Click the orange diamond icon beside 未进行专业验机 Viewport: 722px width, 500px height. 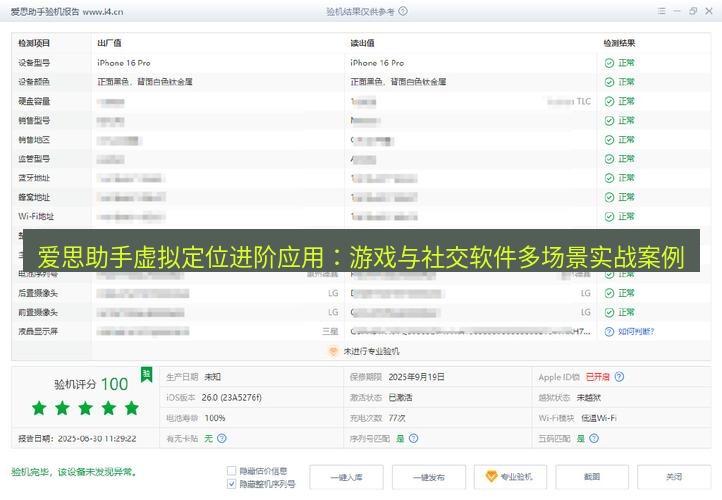click(x=333, y=351)
